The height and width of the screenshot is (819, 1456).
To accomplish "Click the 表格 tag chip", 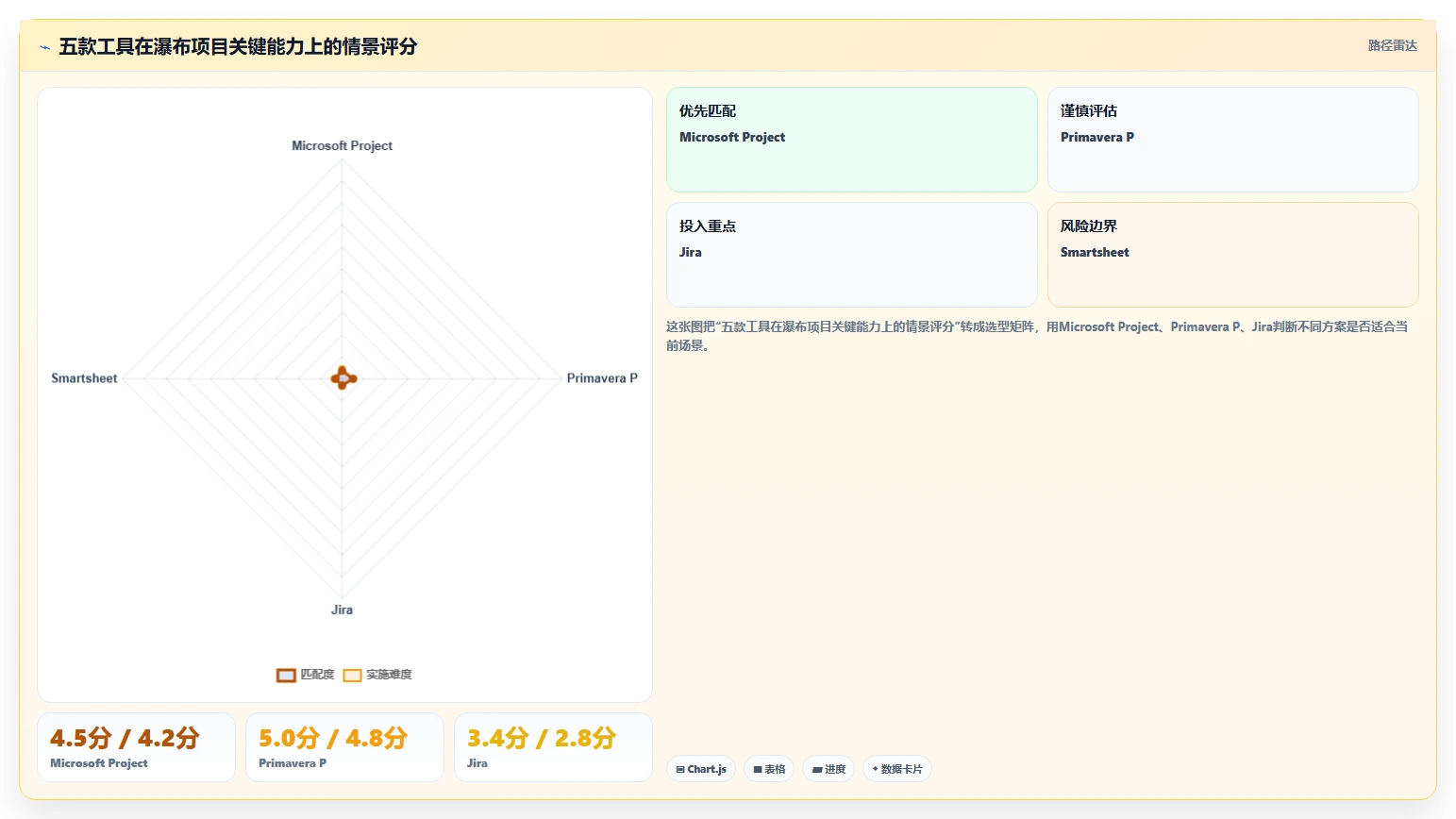I will 769,769.
